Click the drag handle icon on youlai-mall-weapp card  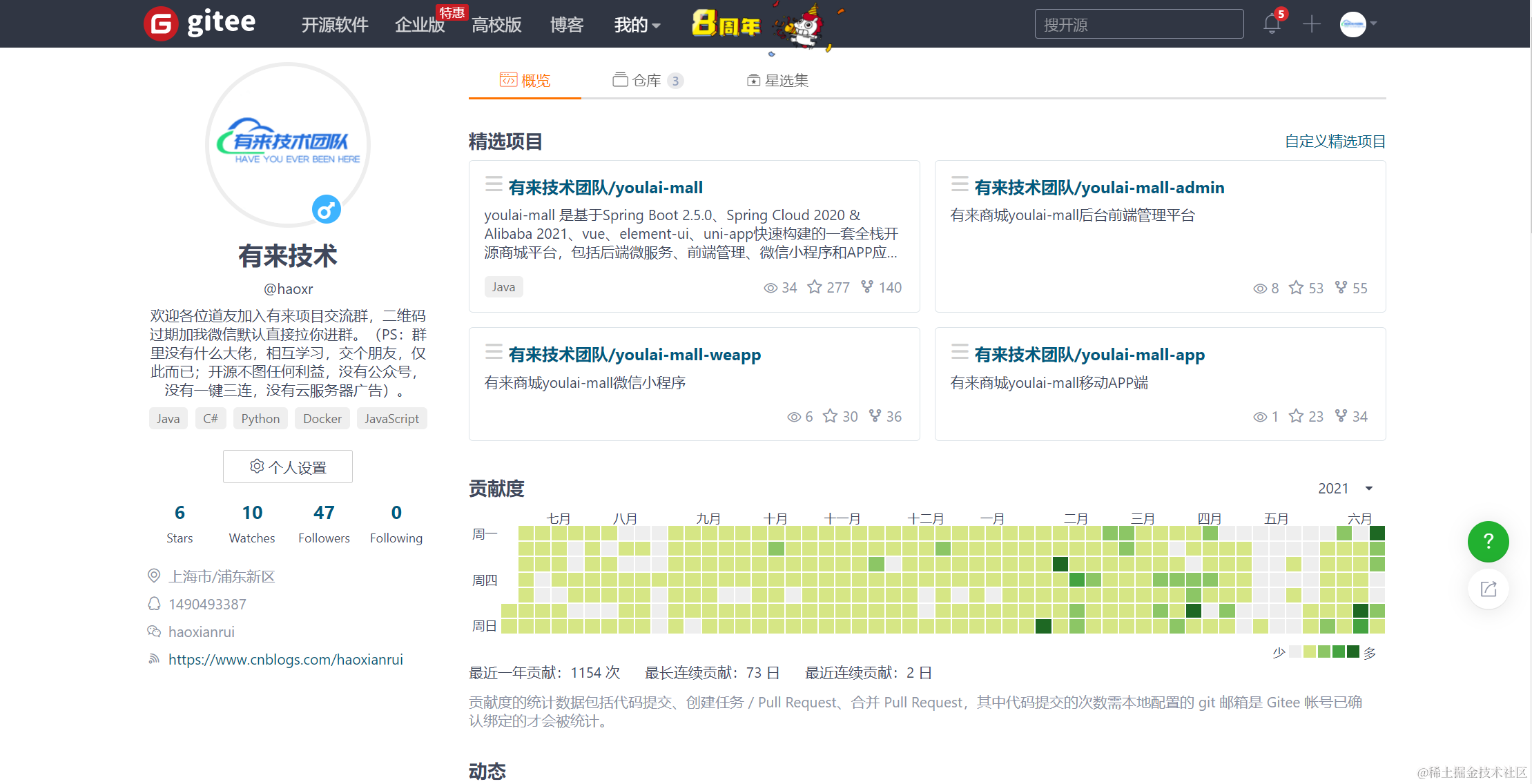(494, 352)
